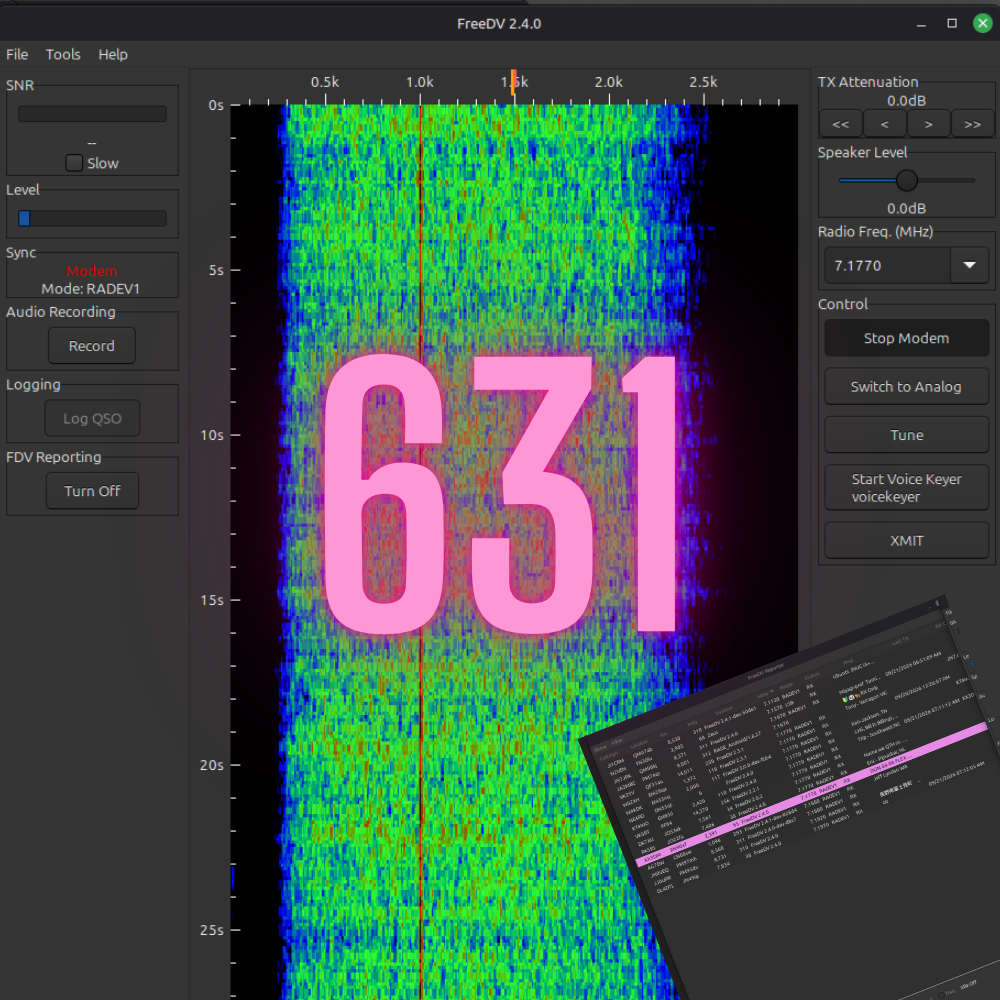This screenshot has width=1000, height=1000.
Task: Enable the Slow SNR checkbox
Action: pyautogui.click(x=74, y=163)
